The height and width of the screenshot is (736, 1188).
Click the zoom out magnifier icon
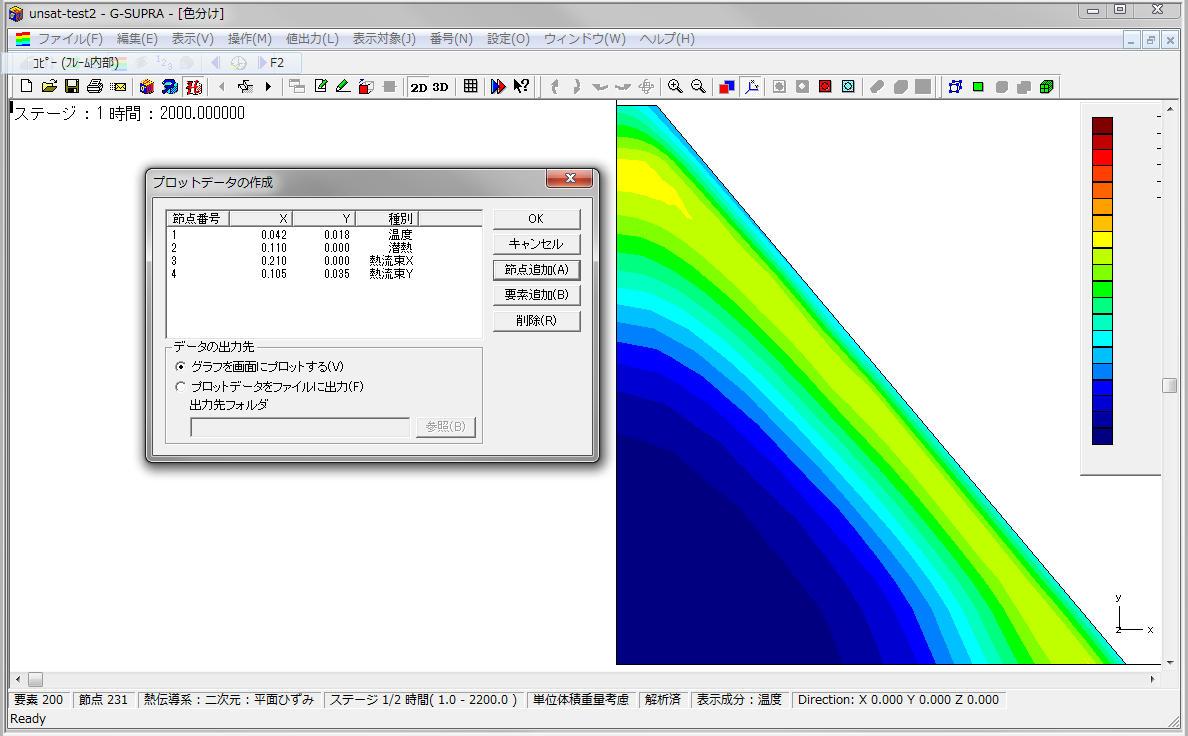tap(699, 86)
